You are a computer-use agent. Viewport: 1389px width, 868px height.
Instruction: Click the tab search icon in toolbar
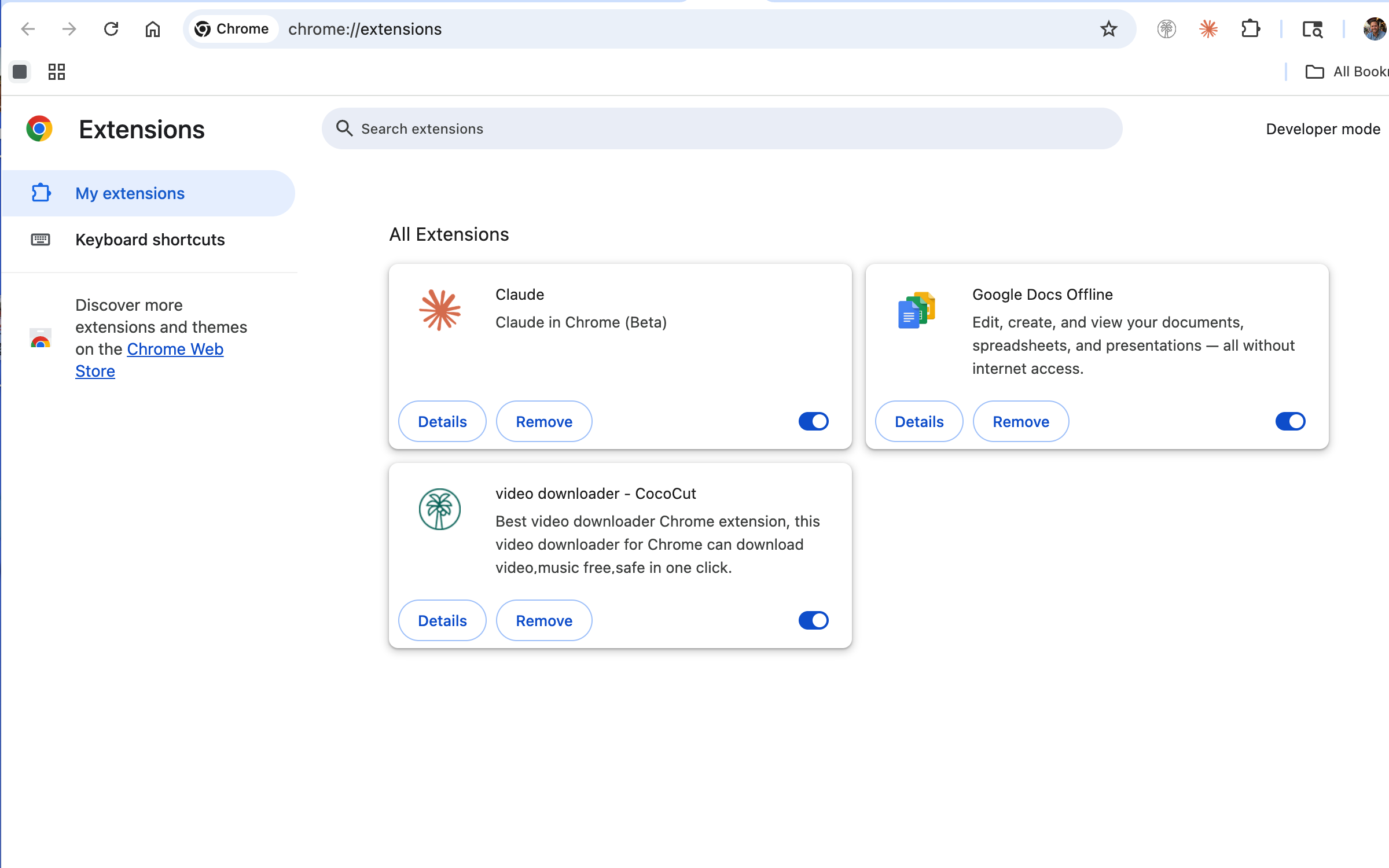[x=1312, y=29]
